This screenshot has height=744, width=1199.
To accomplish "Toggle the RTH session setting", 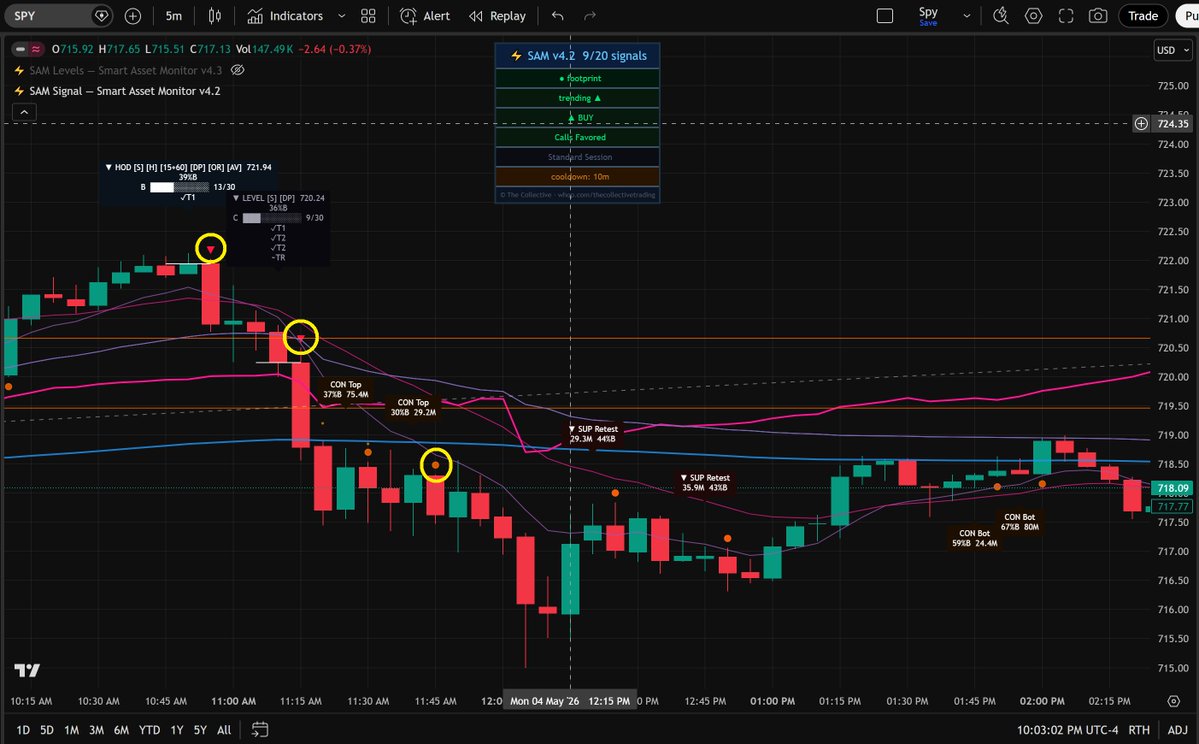I will coord(1139,729).
